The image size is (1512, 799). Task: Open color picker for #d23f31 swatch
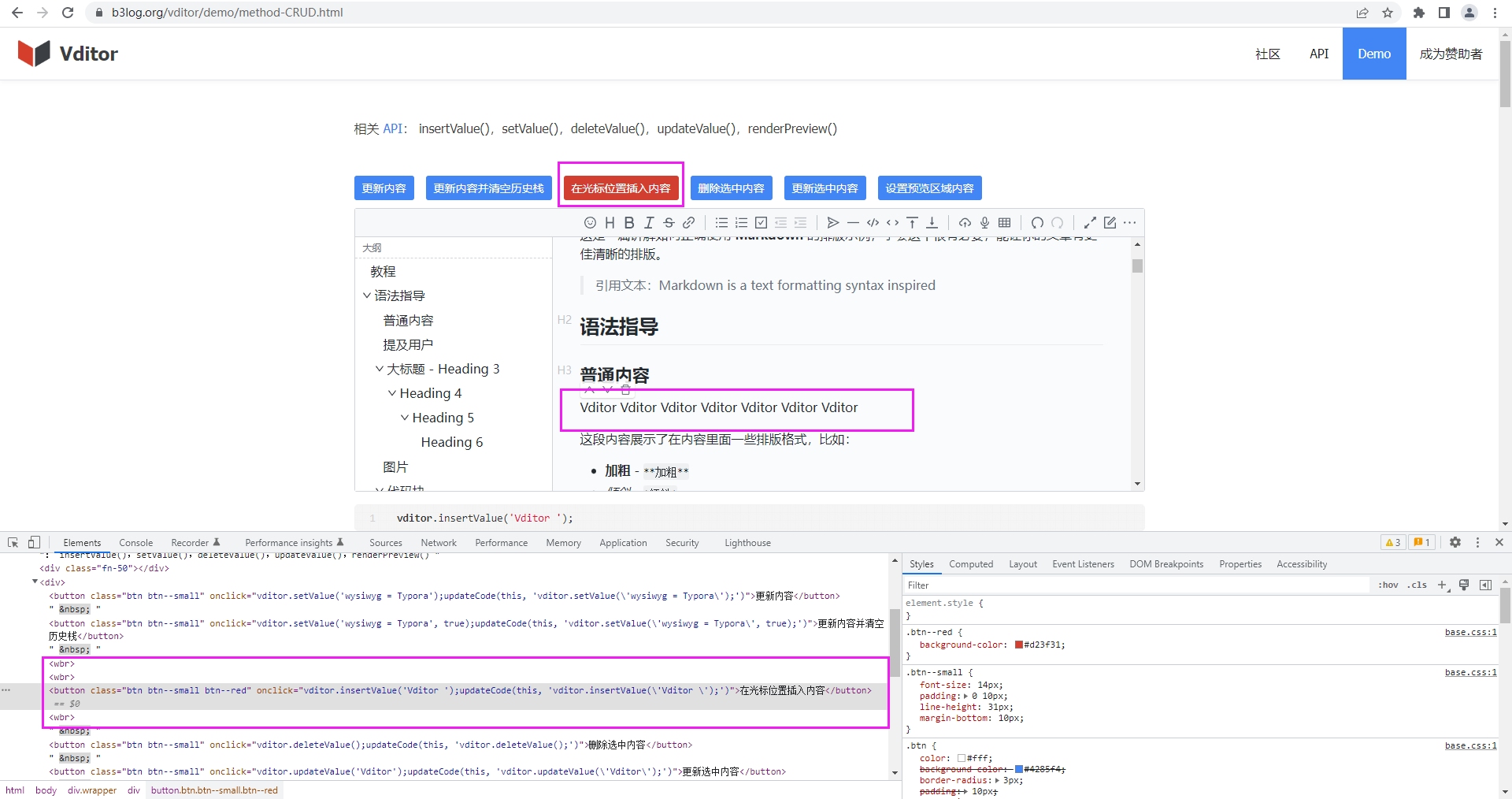coord(1019,645)
